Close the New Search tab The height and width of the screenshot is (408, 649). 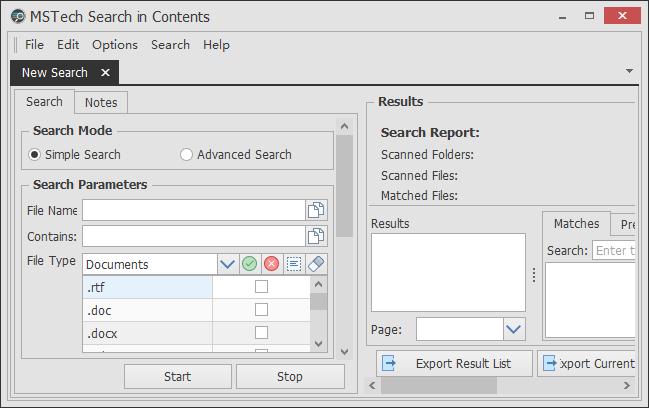pyautogui.click(x=106, y=73)
